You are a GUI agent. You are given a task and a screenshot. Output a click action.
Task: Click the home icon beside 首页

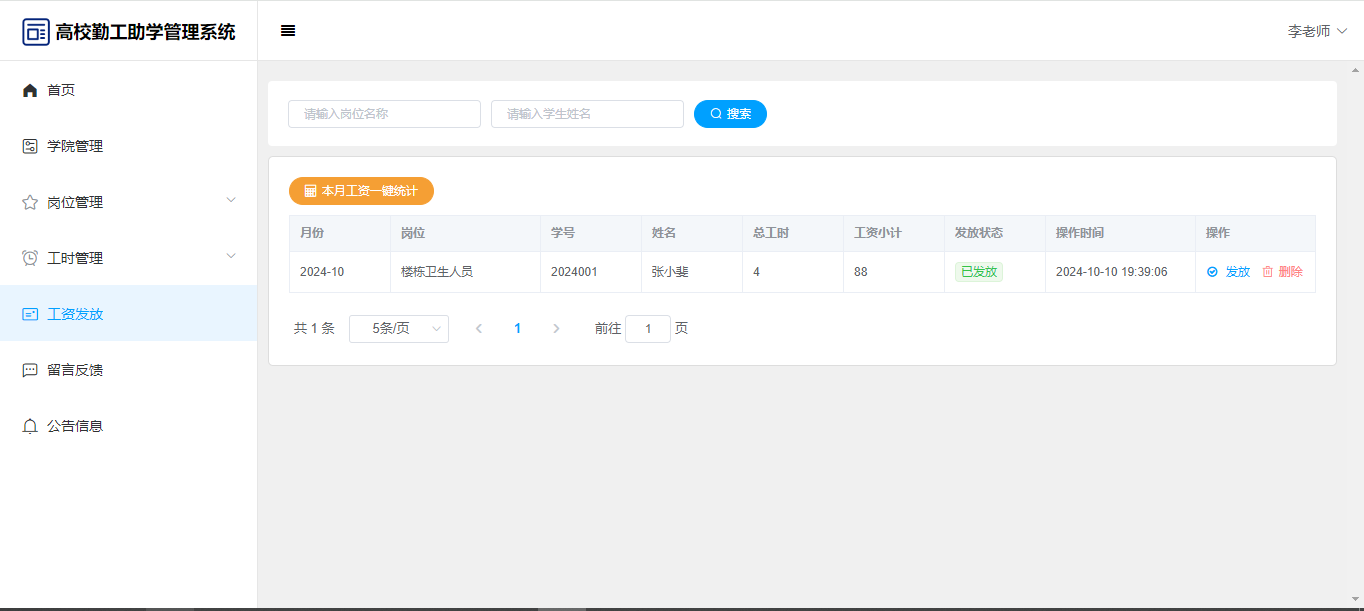tap(30, 90)
